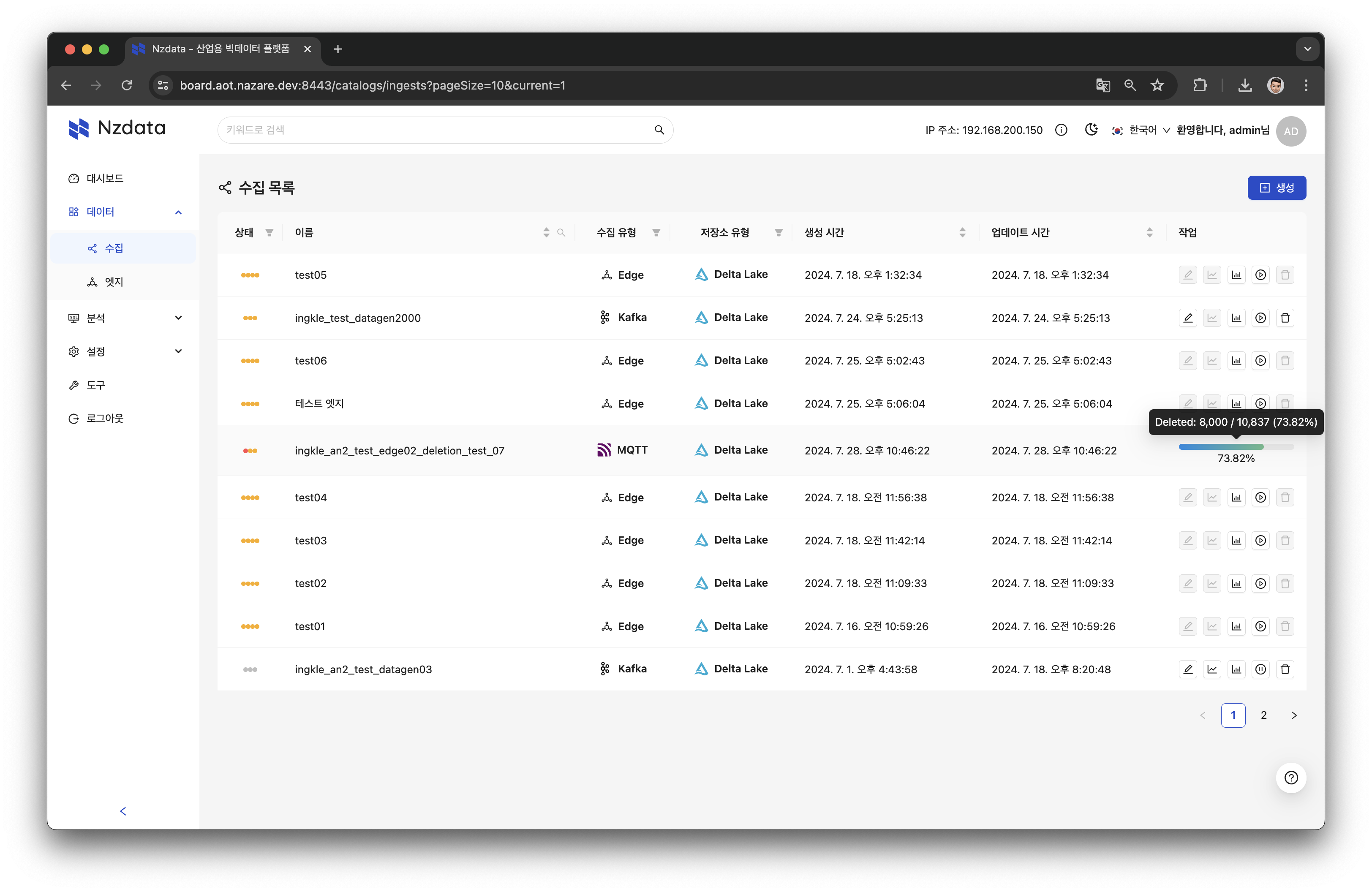
Task: Open bar chart for test01
Action: tap(1236, 626)
